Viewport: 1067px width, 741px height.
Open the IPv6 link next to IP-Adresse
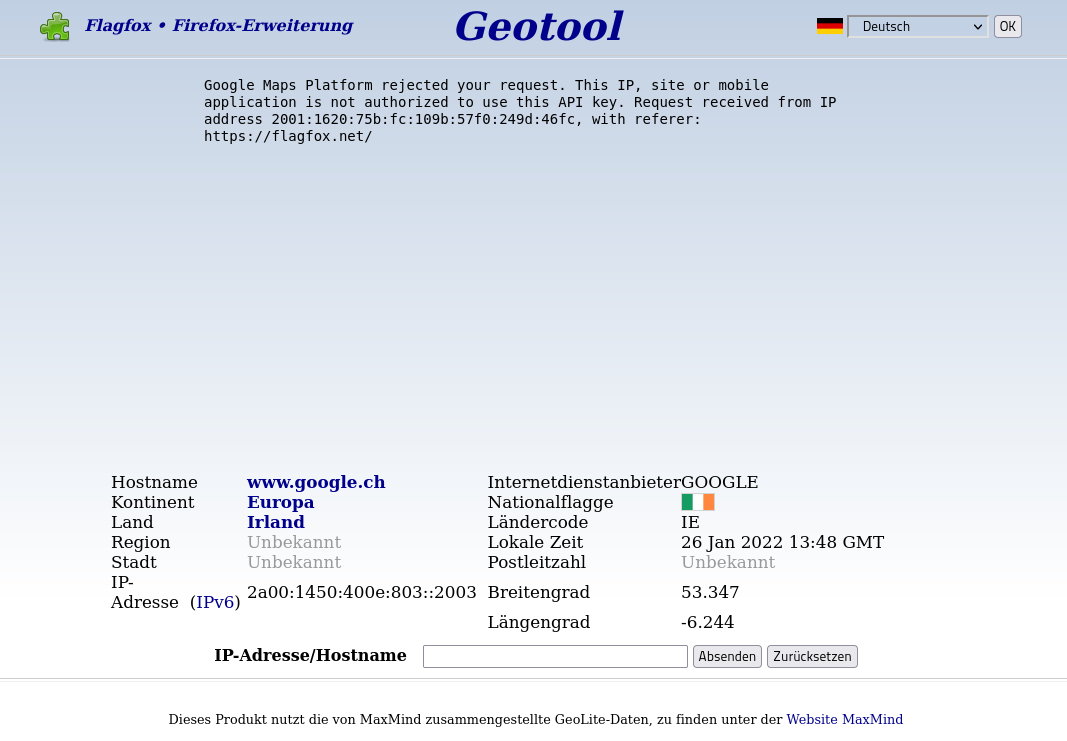tap(215, 602)
